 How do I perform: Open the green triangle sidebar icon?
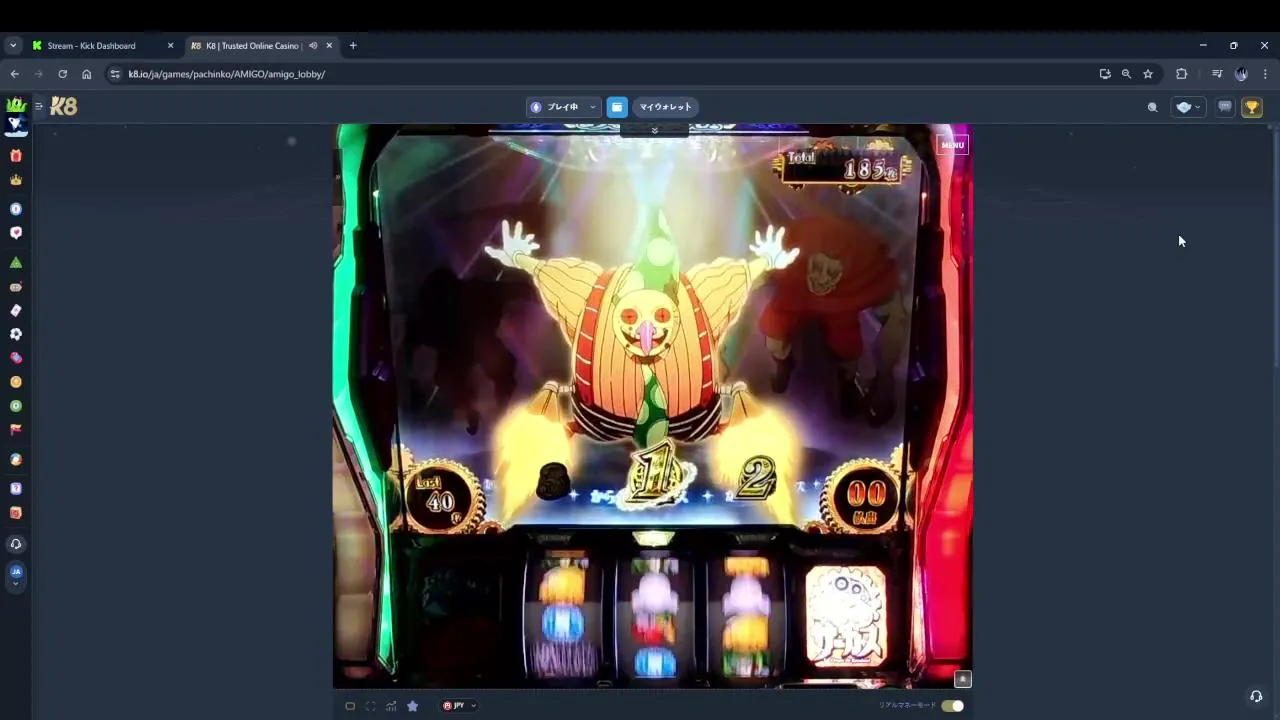point(15,262)
